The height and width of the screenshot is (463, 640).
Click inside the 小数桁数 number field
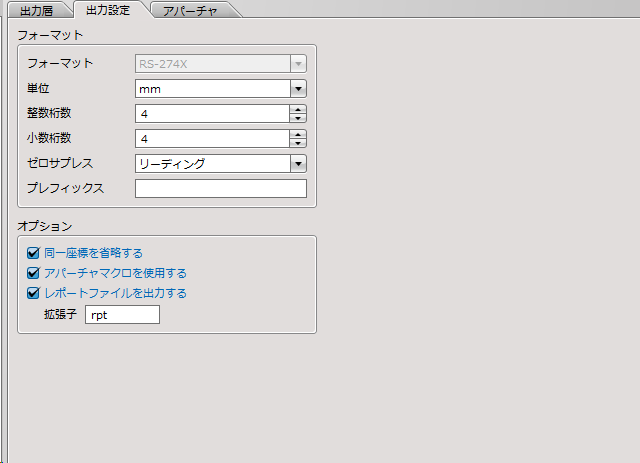point(210,139)
